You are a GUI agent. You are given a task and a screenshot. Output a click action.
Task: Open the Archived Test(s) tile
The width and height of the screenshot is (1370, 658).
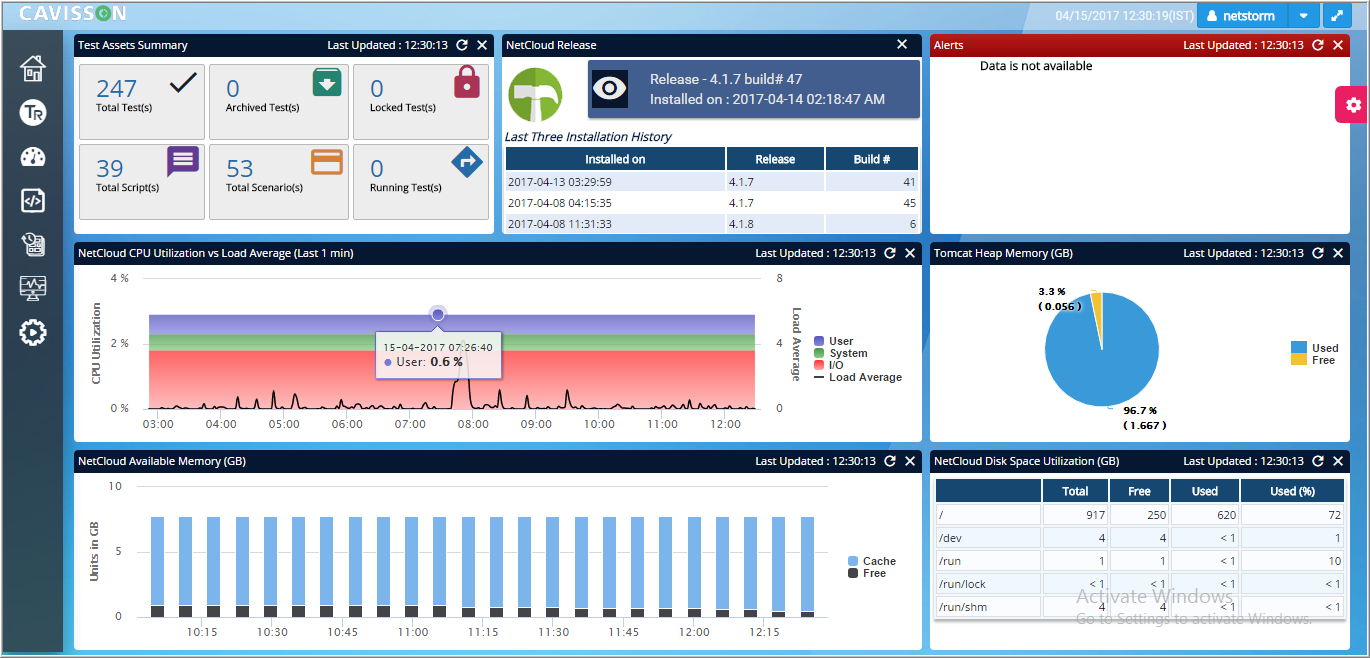[279, 102]
